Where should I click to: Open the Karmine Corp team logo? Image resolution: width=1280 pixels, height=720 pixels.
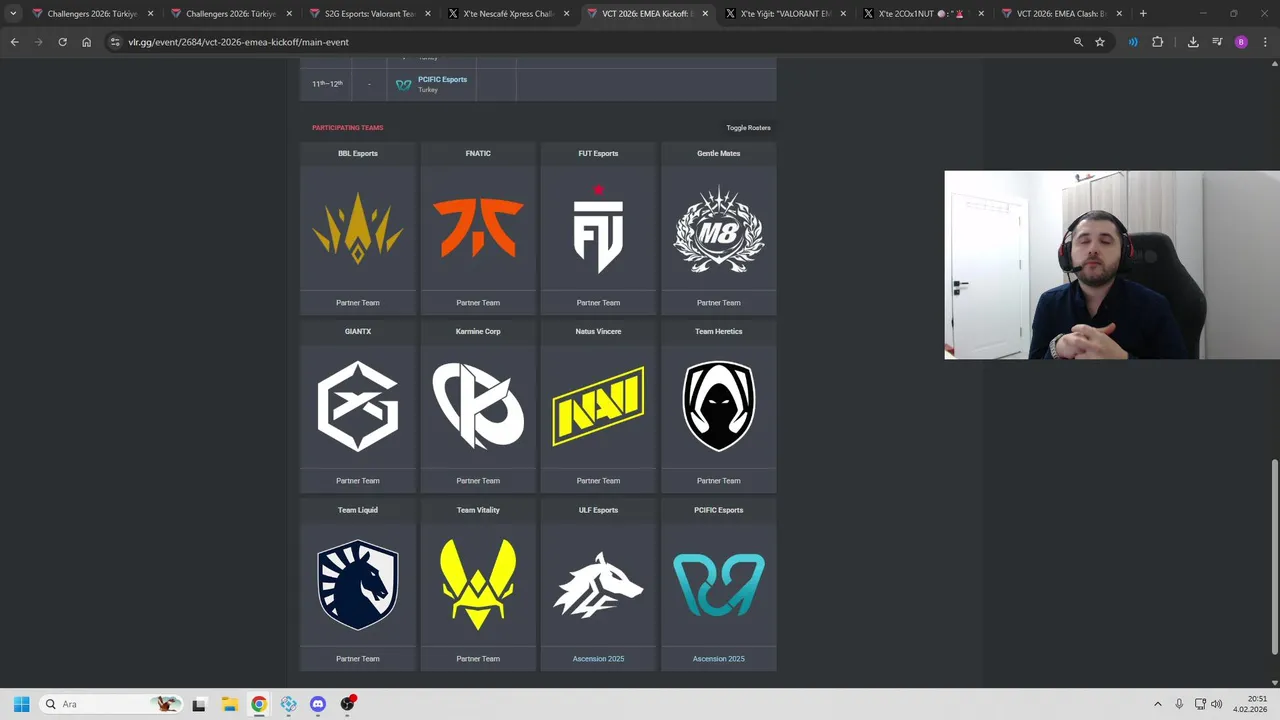[478, 406]
